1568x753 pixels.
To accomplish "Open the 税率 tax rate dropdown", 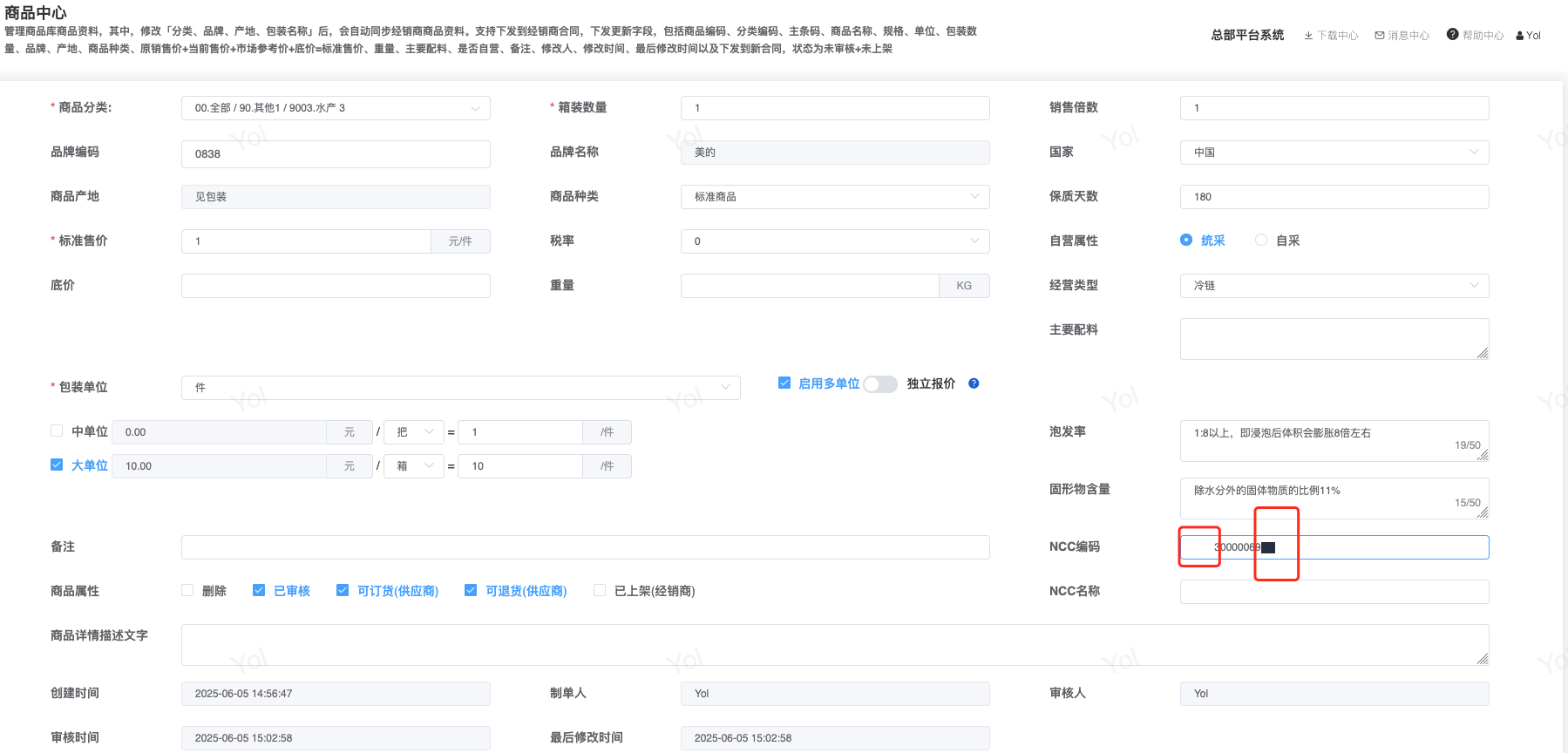I will click(x=835, y=241).
